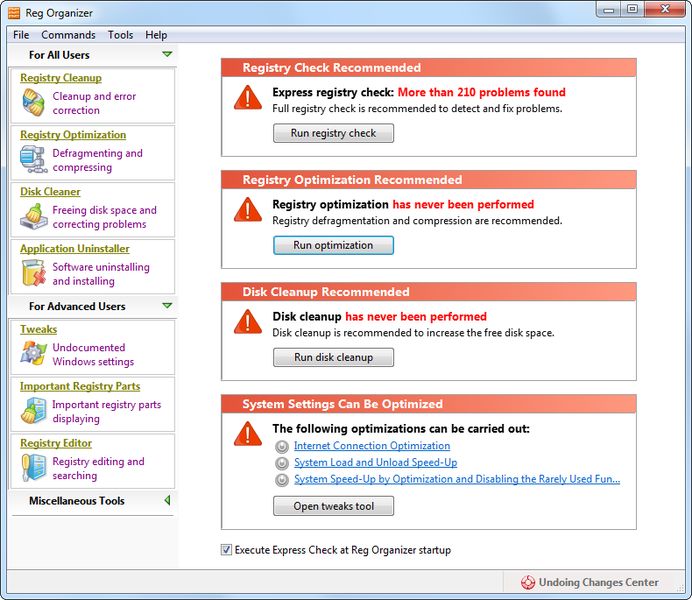Click warning icon in System Settings panel
The image size is (692, 600).
pos(248,434)
